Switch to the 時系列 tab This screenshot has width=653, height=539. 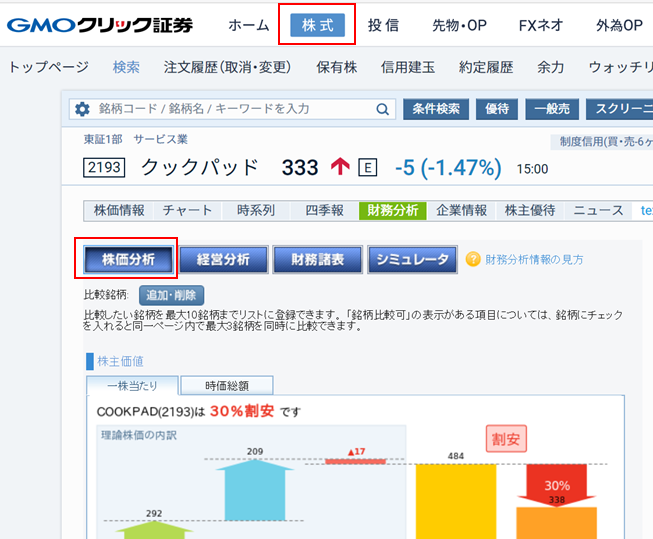point(256,210)
